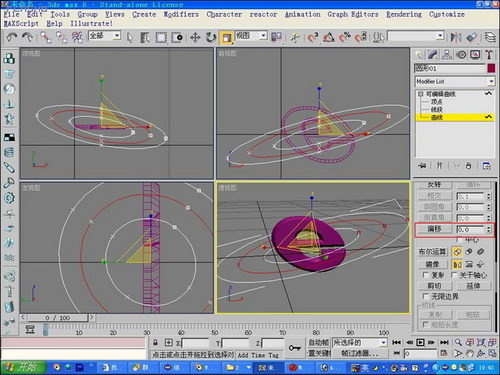This screenshot has width=500, height=375.
Task: Click the Boolean operation button
Action: [x=432, y=252]
